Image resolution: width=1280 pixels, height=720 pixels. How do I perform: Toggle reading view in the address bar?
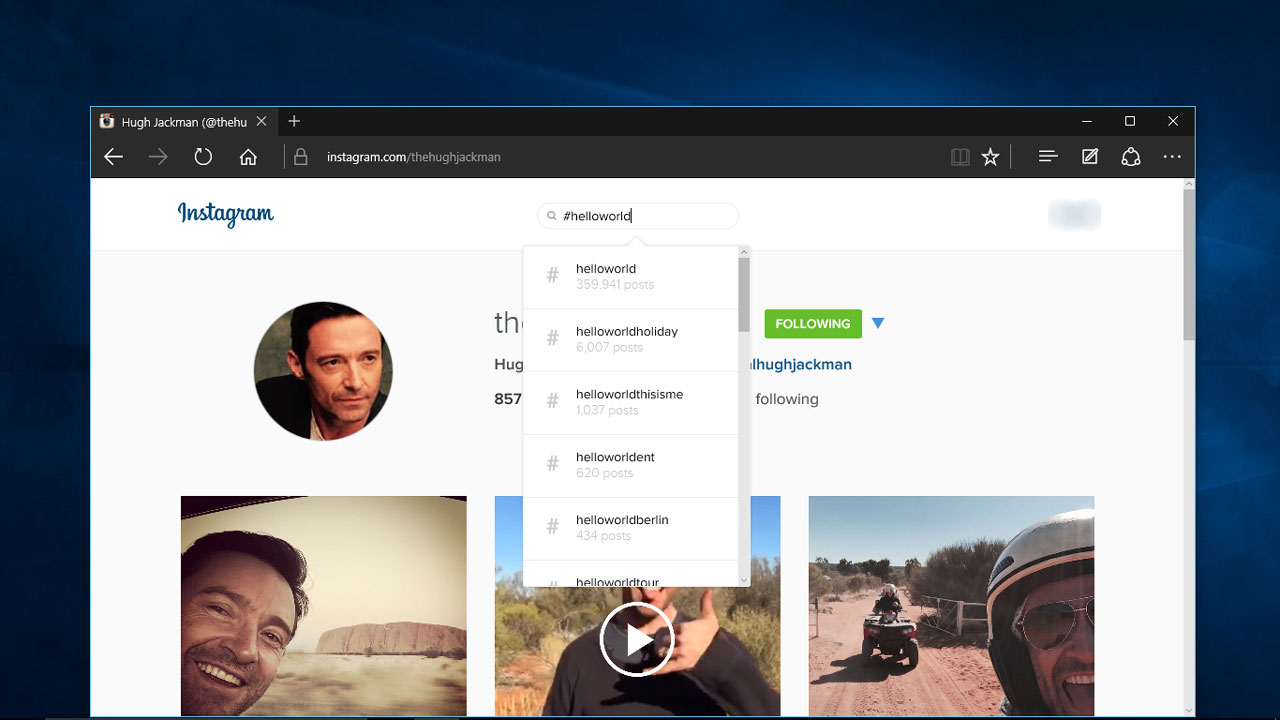pos(960,156)
